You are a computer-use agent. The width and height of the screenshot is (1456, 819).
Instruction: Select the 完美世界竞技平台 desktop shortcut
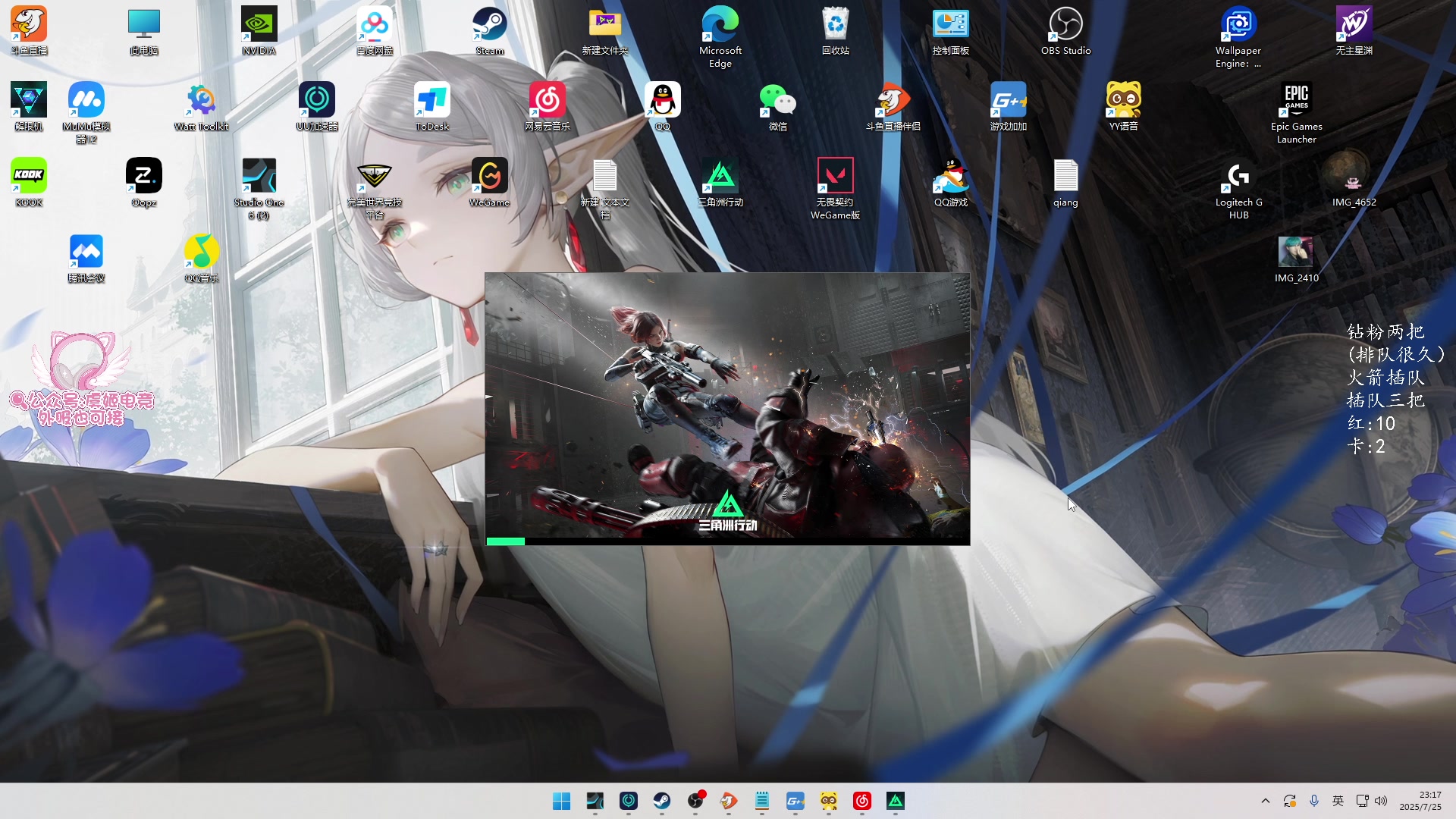375,189
